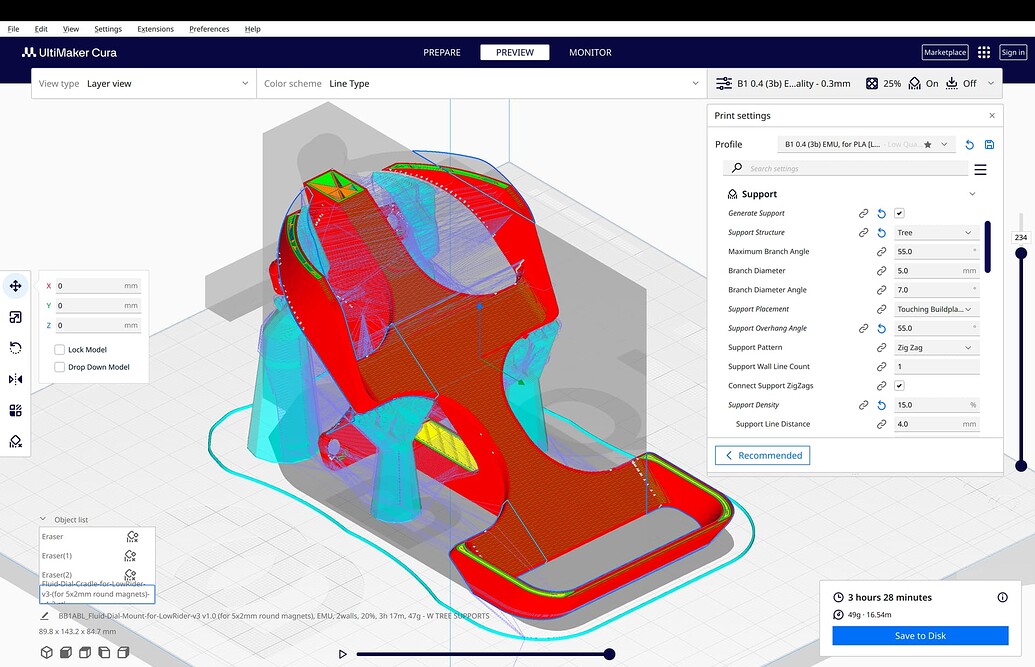
Task: Enable the Drop Down Model checkbox
Action: click(x=60, y=367)
